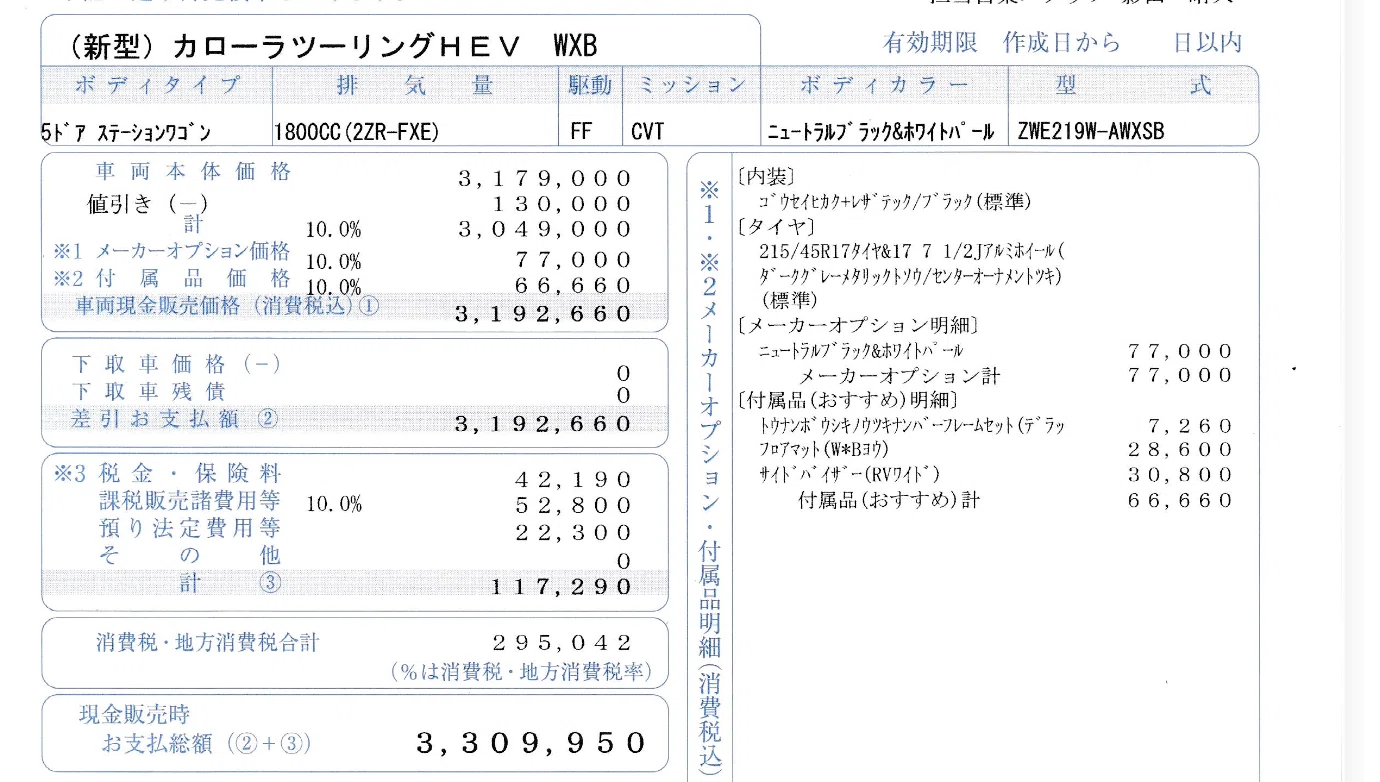The width and height of the screenshot is (1380, 782).
Task: Click the メーカーオプション計 label
Action: pyautogui.click(x=900, y=376)
